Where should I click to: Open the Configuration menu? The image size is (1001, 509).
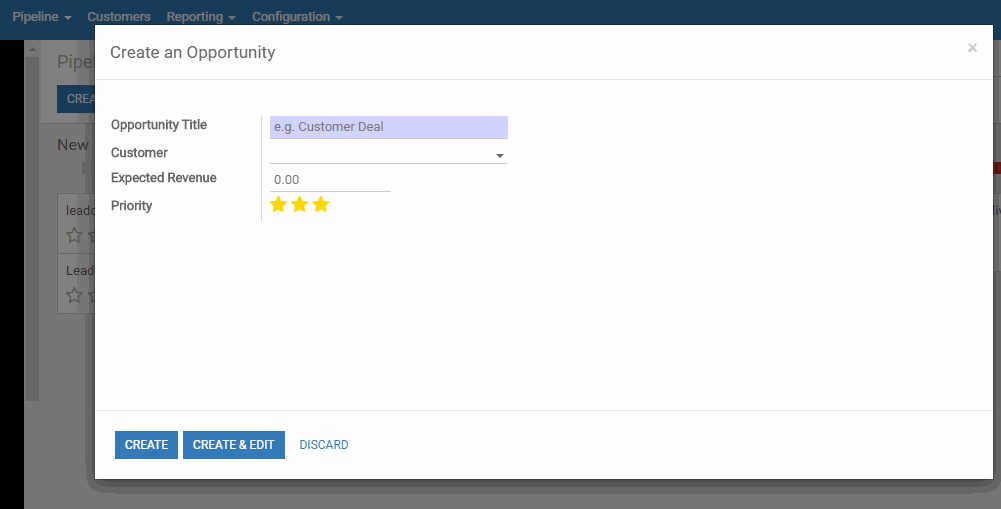tap(297, 17)
